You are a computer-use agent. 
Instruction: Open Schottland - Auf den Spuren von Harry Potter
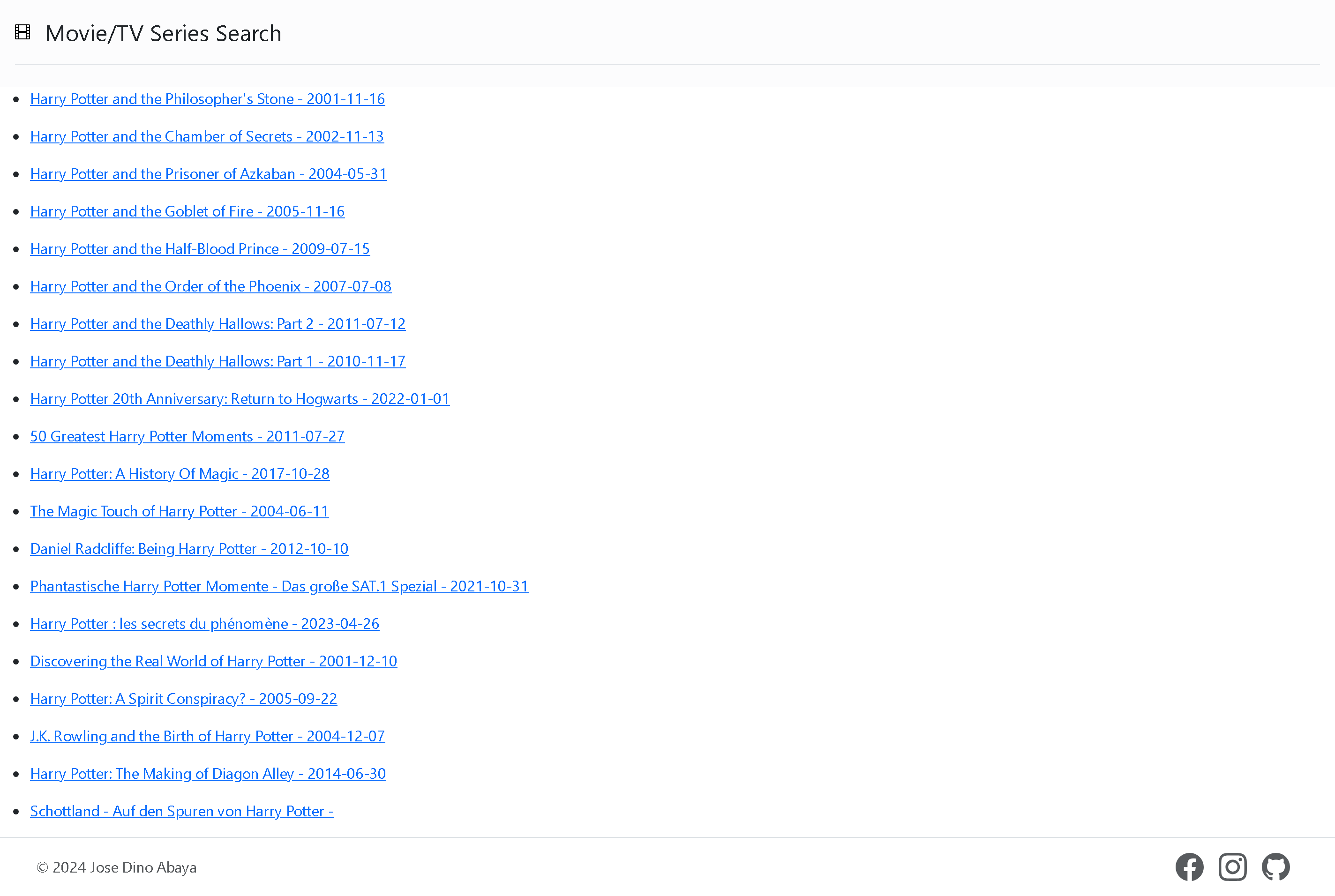click(x=182, y=811)
